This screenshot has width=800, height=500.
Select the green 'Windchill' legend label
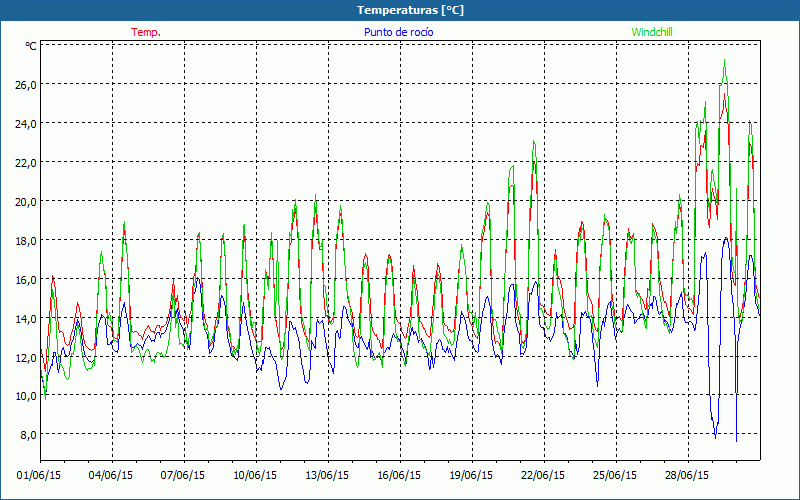tap(652, 32)
